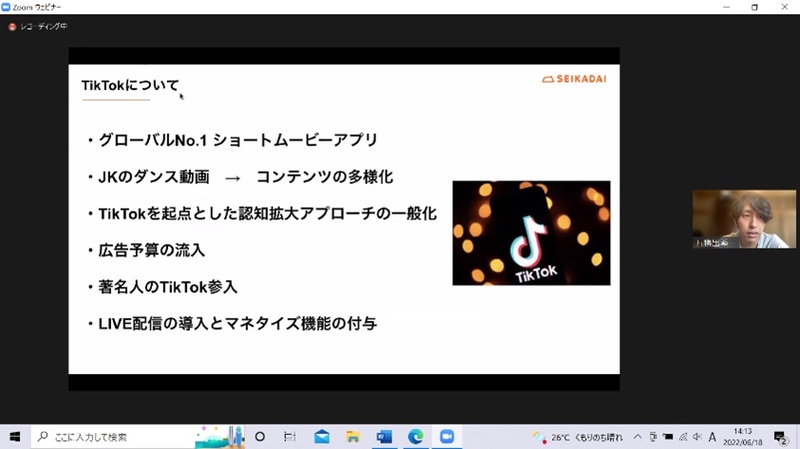Select the speaker video thumbnail
The width and height of the screenshot is (800, 449).
[x=744, y=219]
